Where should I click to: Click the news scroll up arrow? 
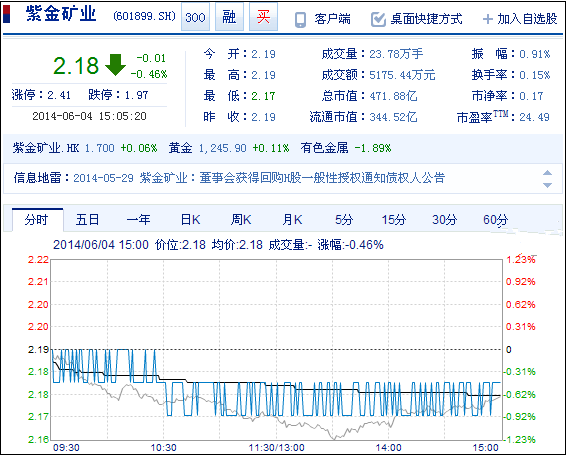[547, 173]
